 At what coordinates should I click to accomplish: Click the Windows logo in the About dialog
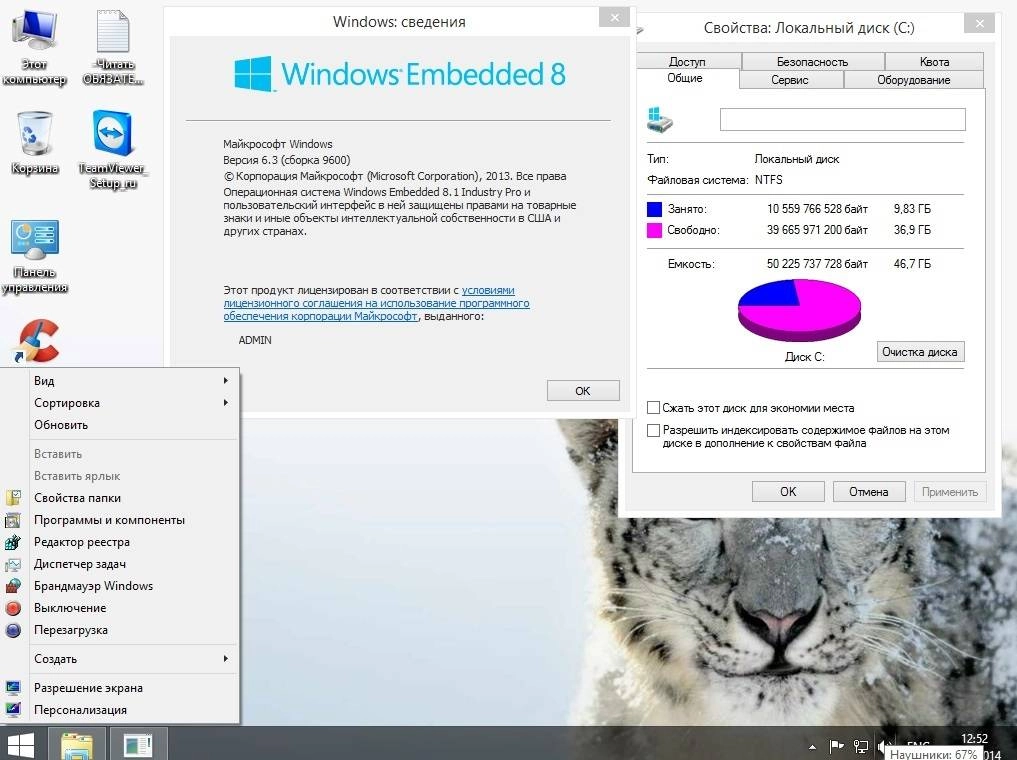(x=253, y=73)
